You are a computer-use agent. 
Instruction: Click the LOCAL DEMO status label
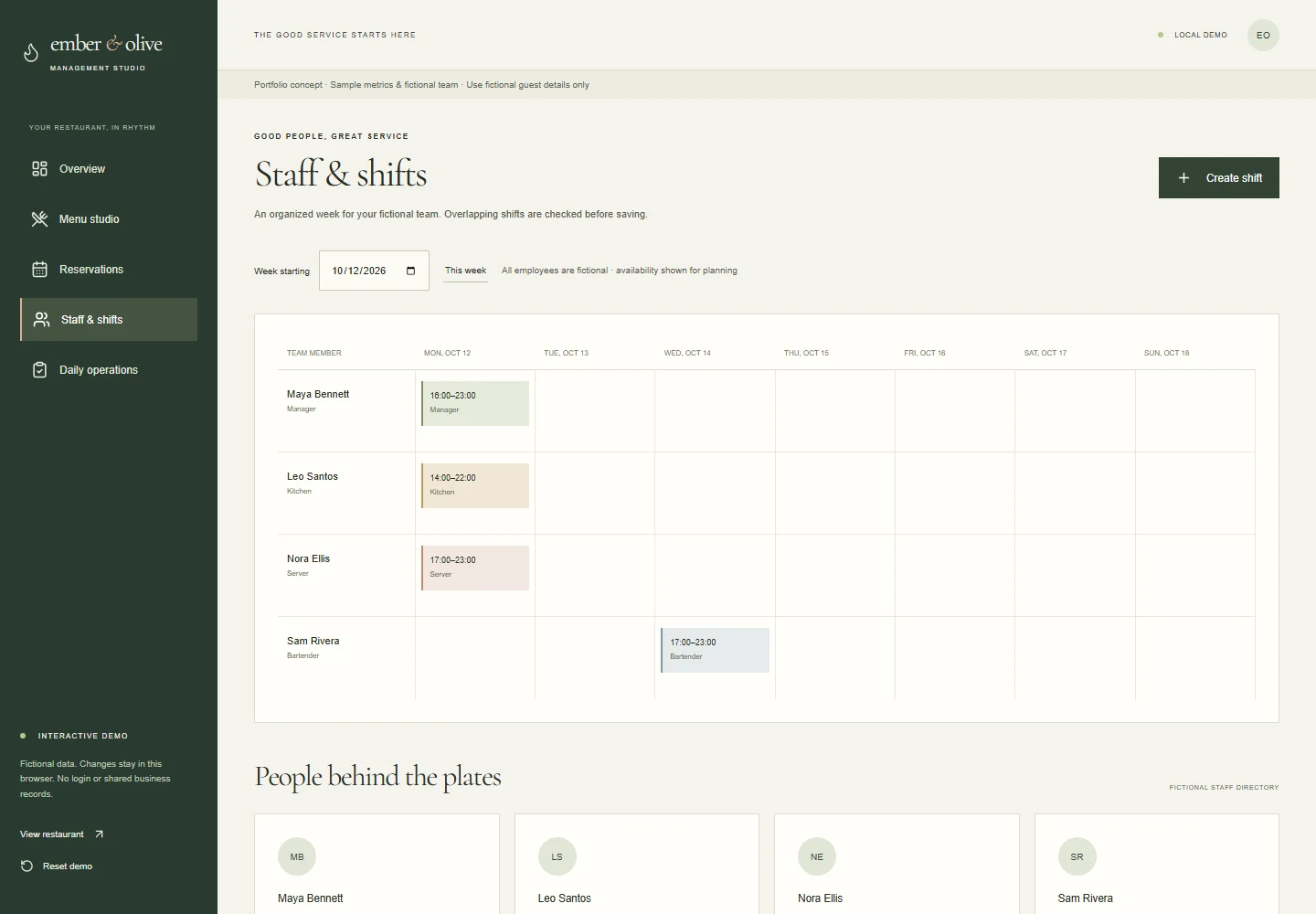[1201, 35]
